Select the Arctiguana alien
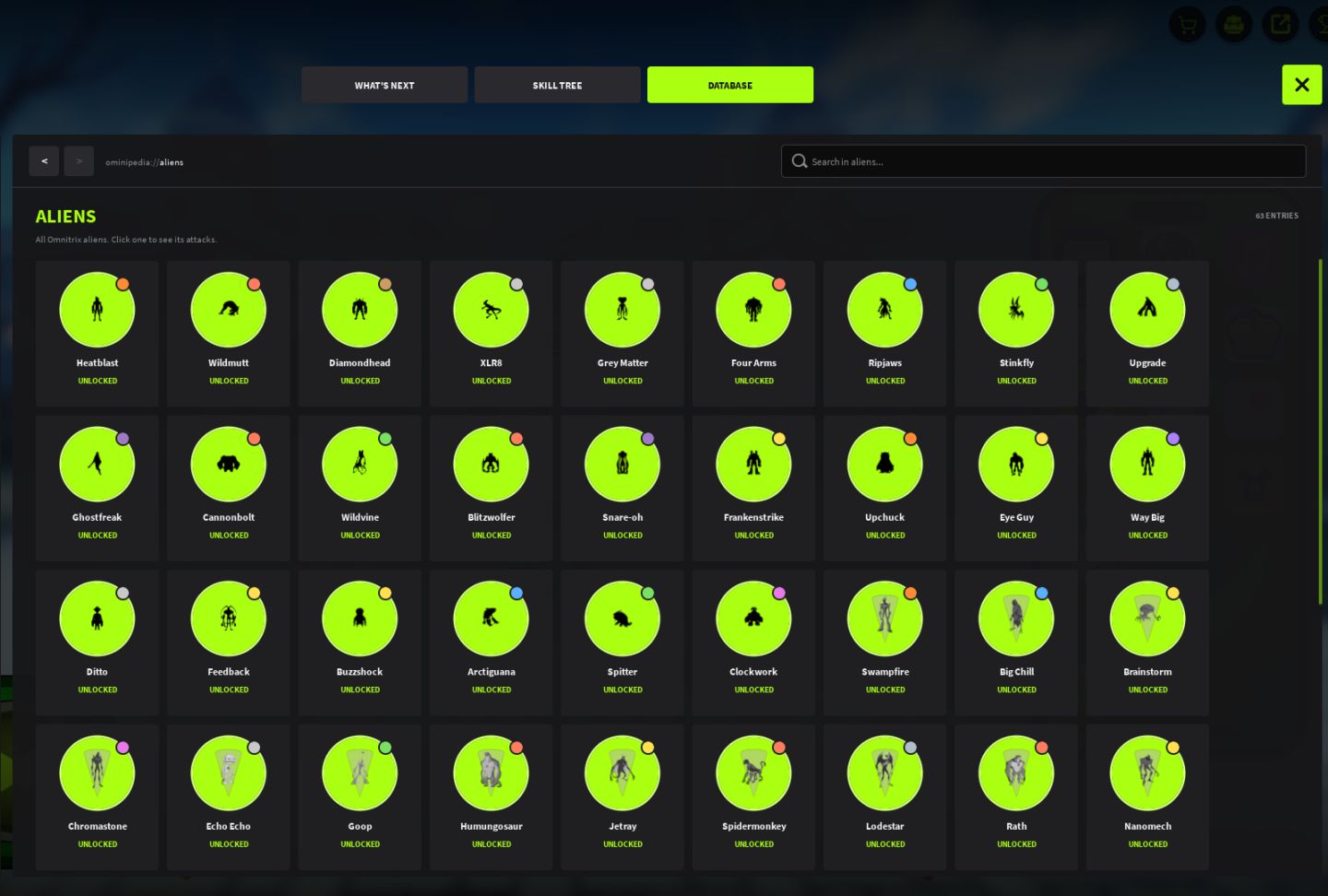 491,643
